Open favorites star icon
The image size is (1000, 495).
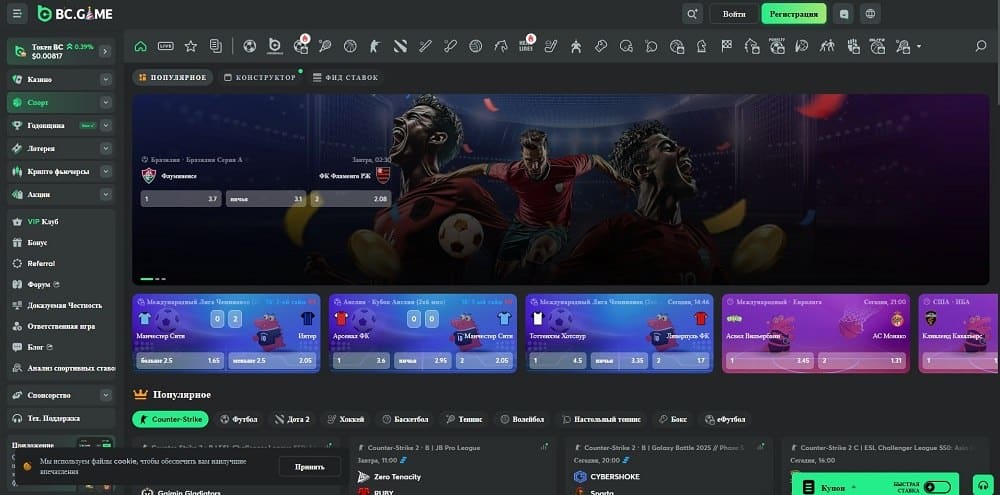pos(191,46)
